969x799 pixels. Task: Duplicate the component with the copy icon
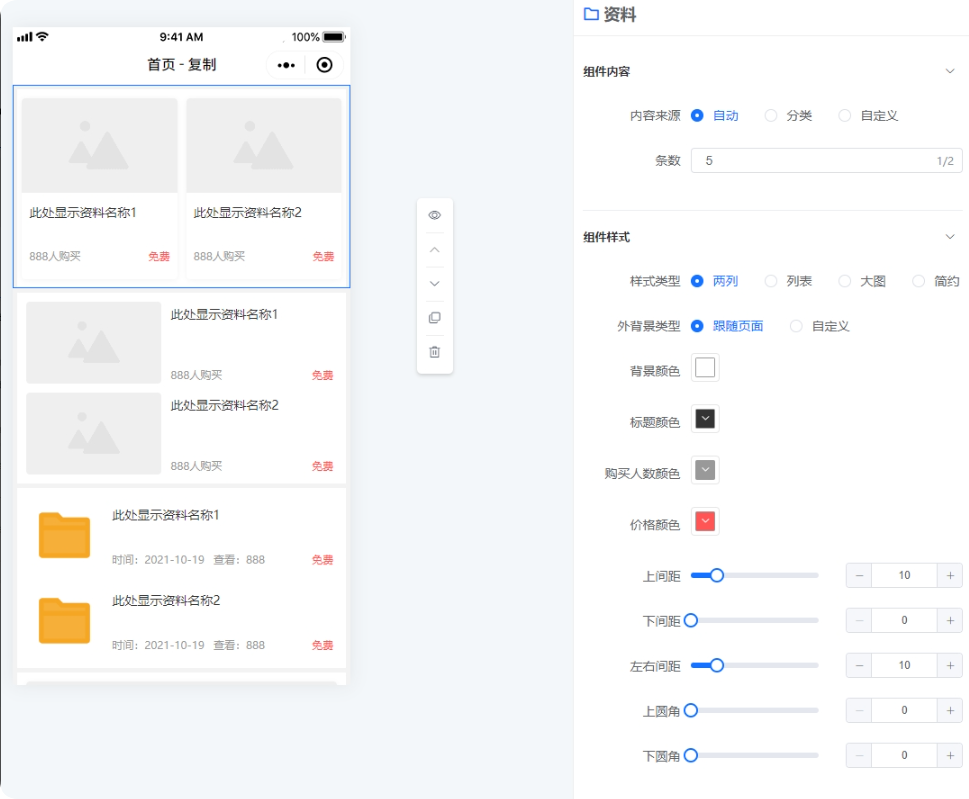point(434,318)
